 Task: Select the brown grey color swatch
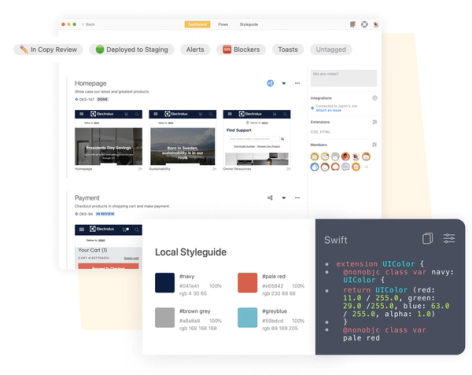[165, 317]
